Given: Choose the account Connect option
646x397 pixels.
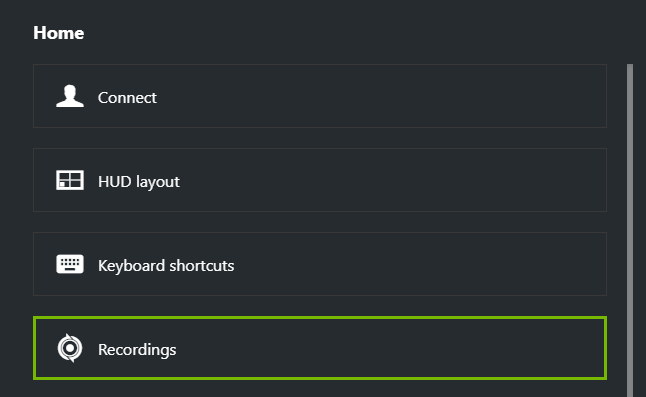Looking at the screenshot, I should point(320,96).
